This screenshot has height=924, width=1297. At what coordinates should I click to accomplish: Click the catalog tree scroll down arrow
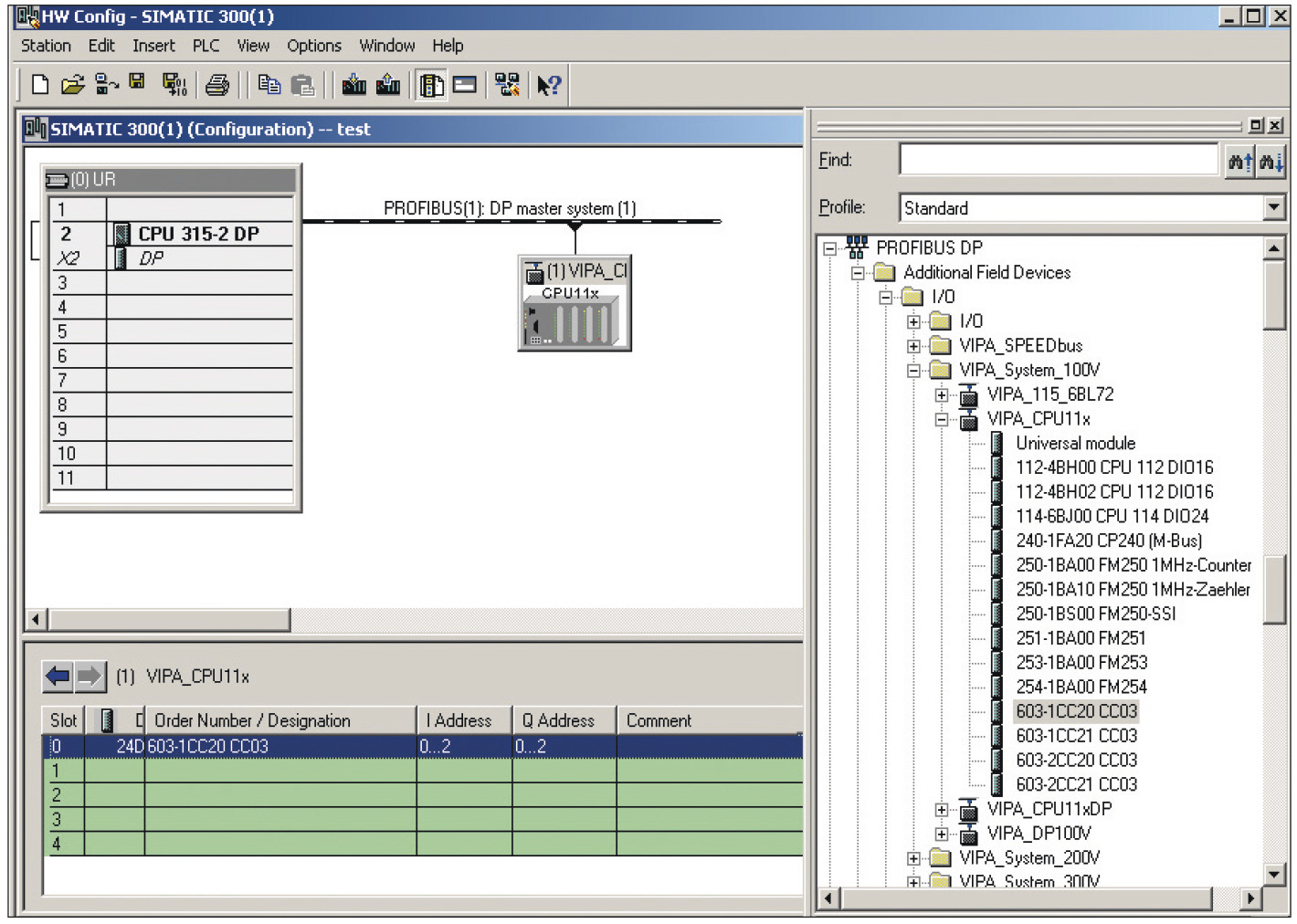[x=1274, y=874]
